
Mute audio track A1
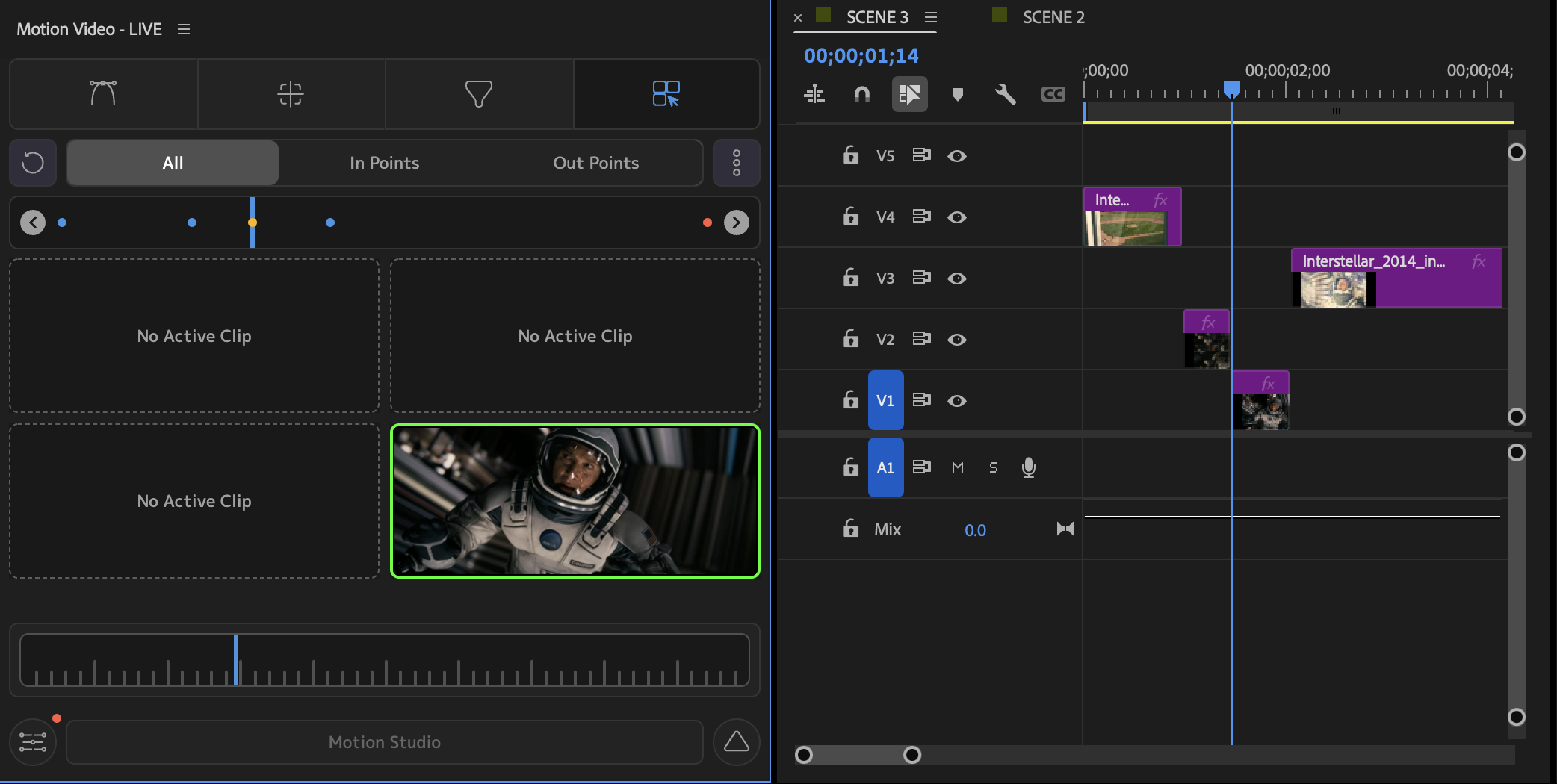click(957, 467)
